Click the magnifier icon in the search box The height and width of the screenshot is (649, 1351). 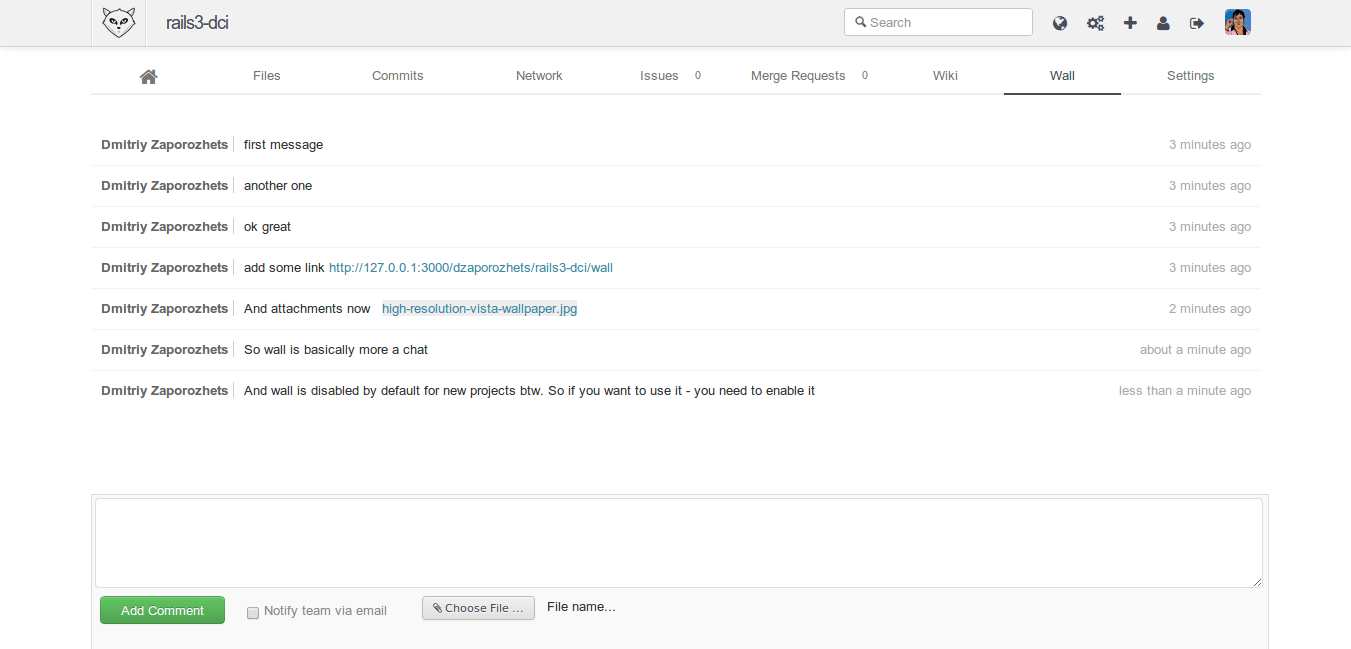point(862,21)
